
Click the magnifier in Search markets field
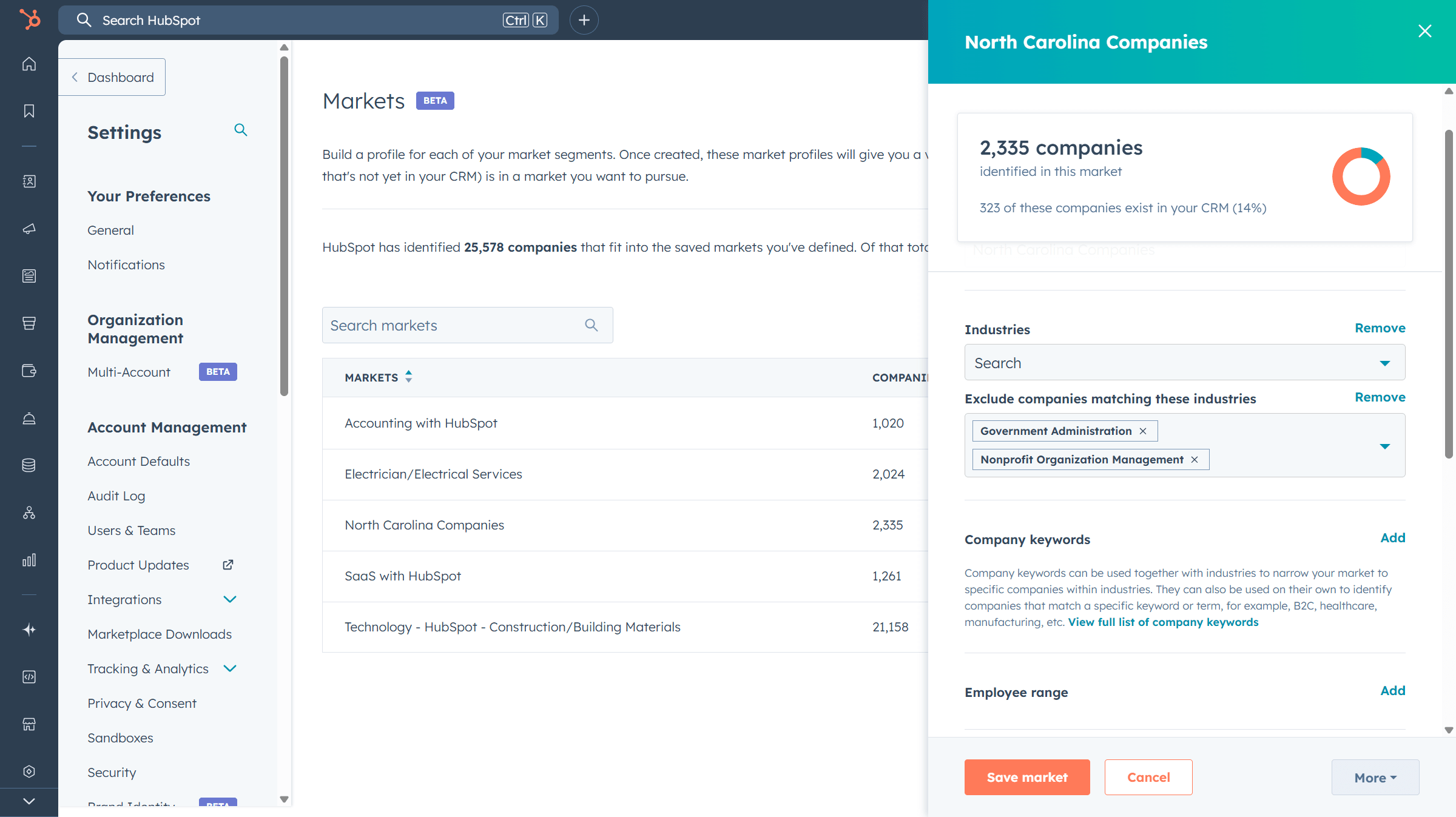pos(591,325)
